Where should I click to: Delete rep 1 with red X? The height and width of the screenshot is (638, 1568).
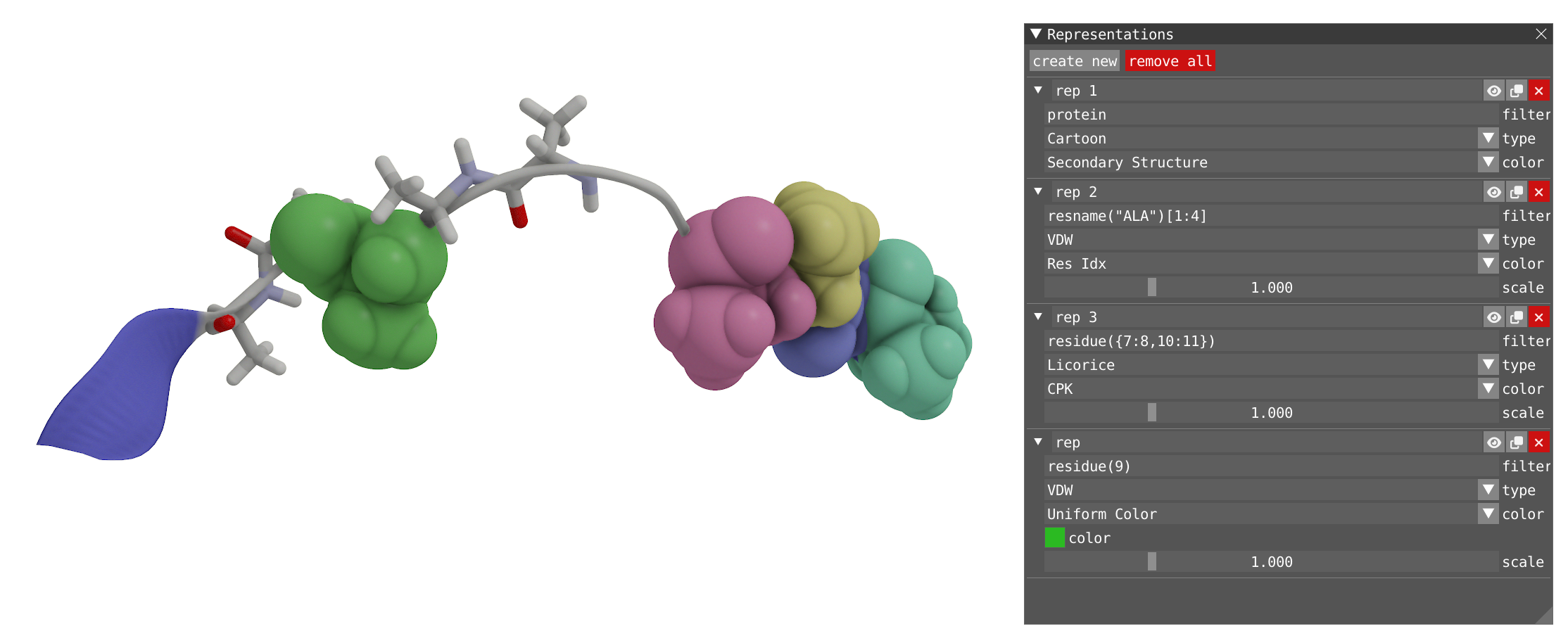coord(1538,91)
